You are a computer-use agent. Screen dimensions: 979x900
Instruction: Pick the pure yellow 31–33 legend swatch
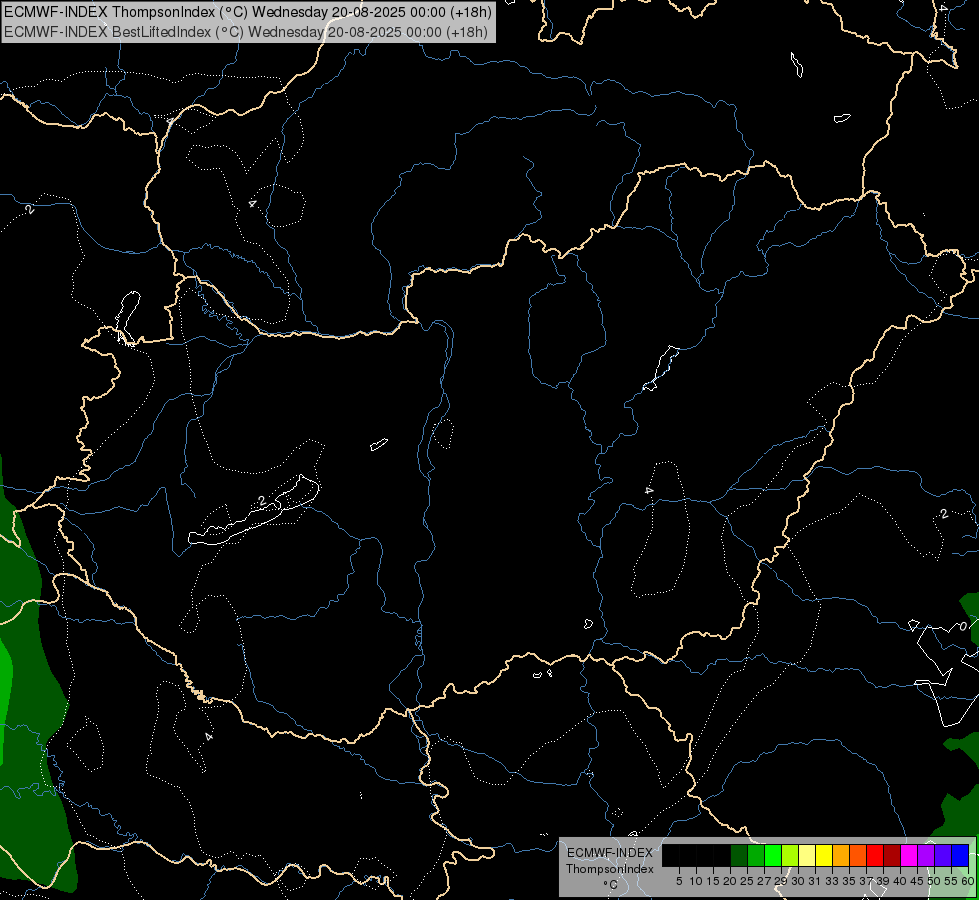[x=824, y=855]
